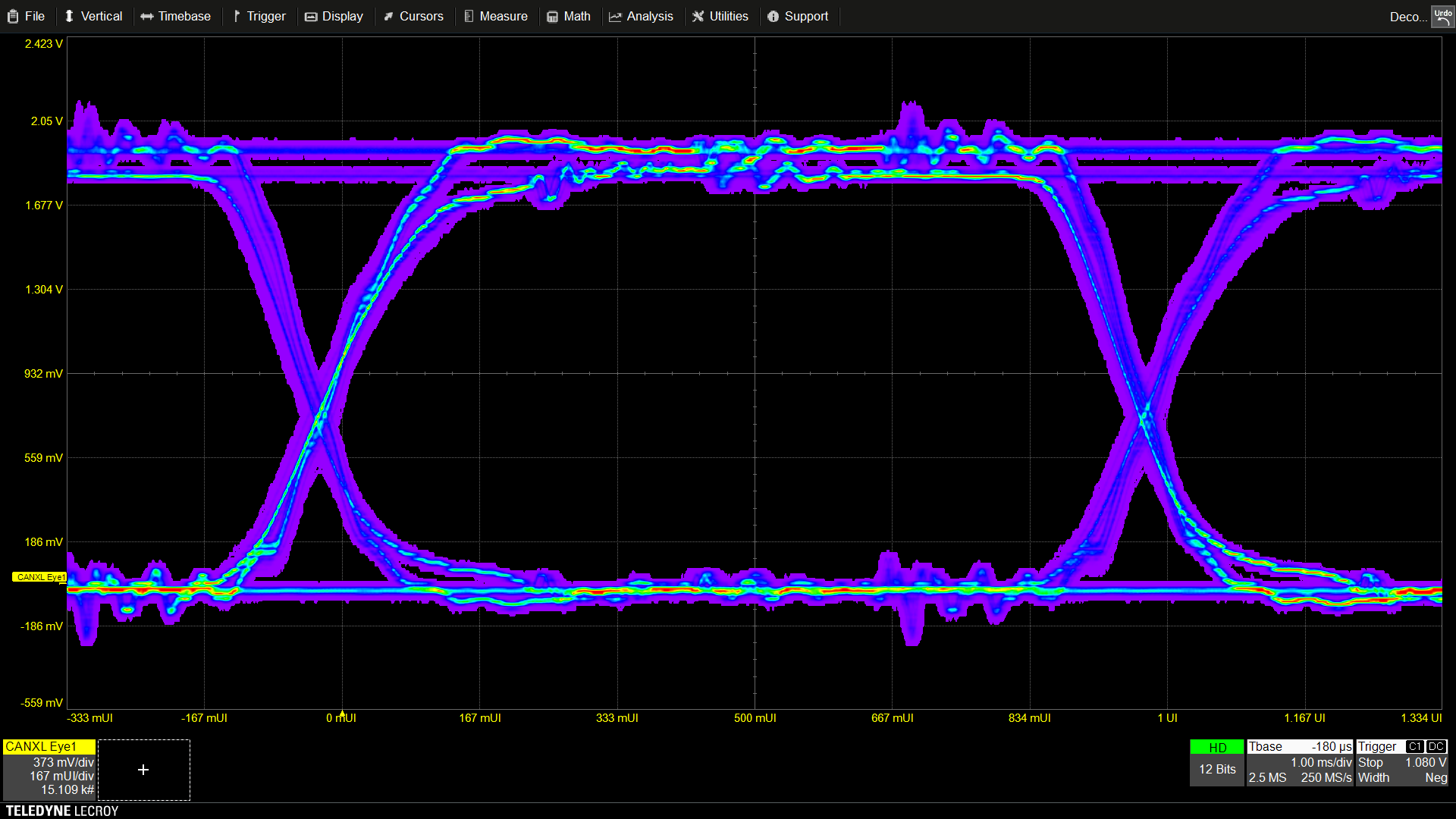The height and width of the screenshot is (819, 1456).
Task: Click the Display screen icon
Action: tap(311, 17)
